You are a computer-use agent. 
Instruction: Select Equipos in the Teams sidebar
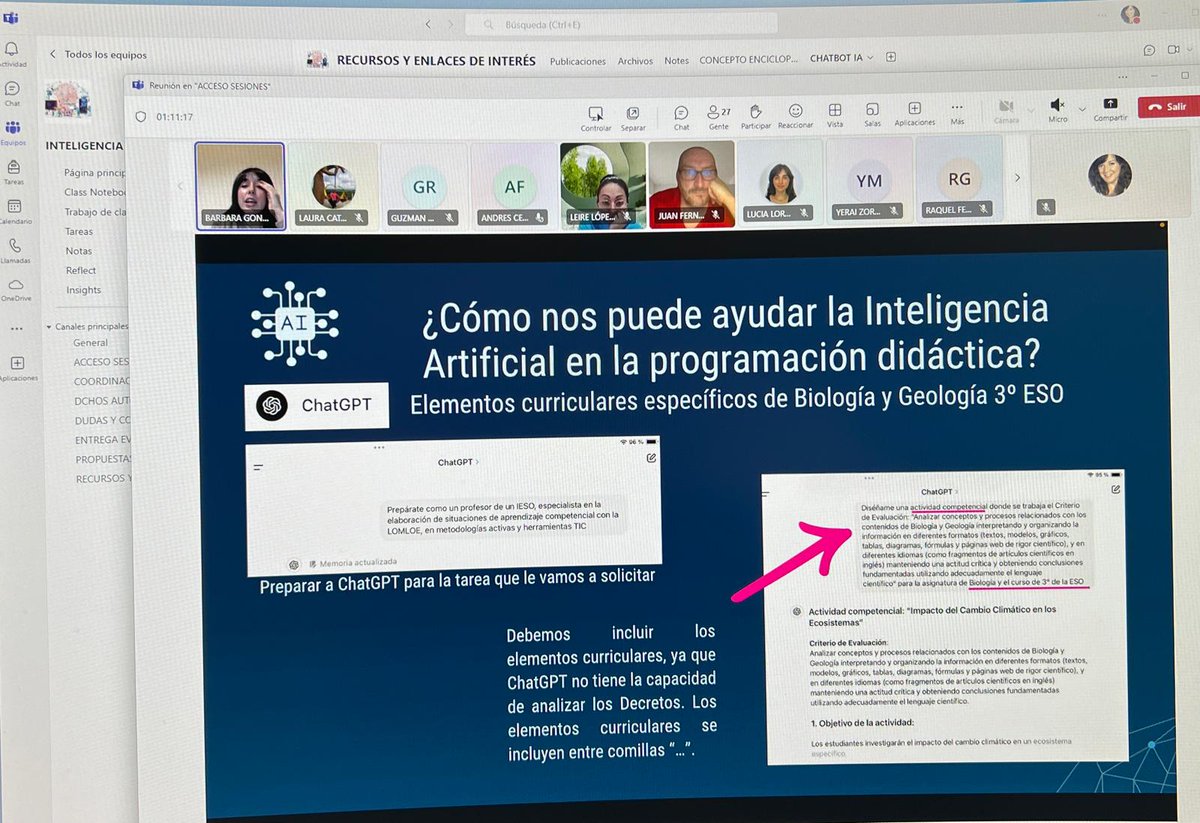(x=13, y=129)
